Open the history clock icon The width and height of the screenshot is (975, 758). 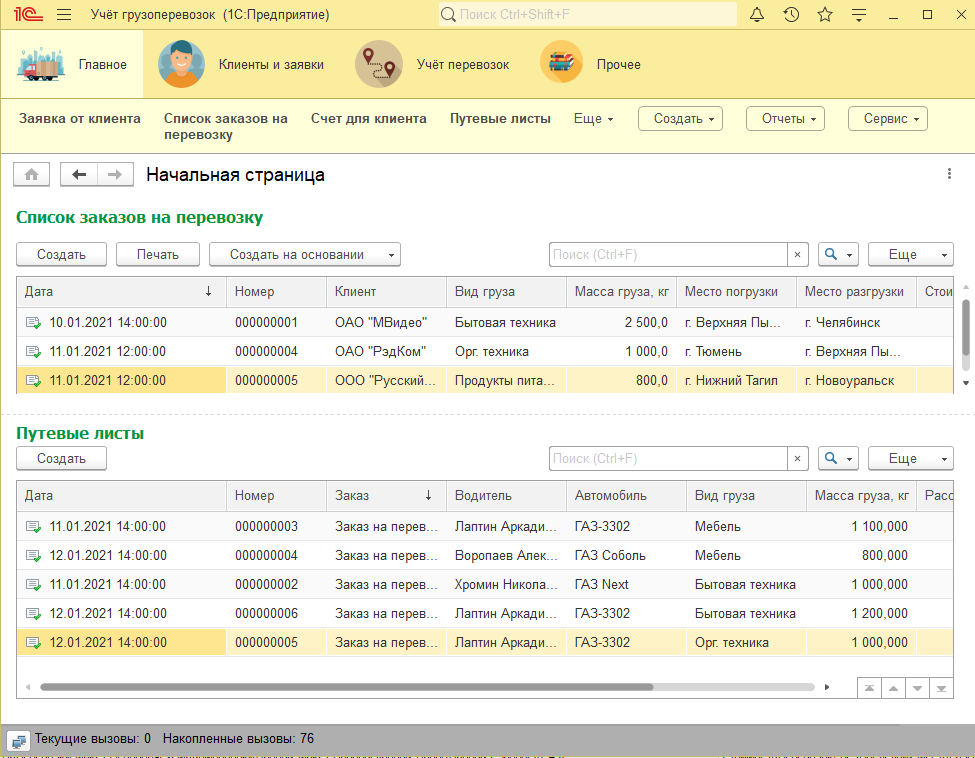tap(791, 14)
